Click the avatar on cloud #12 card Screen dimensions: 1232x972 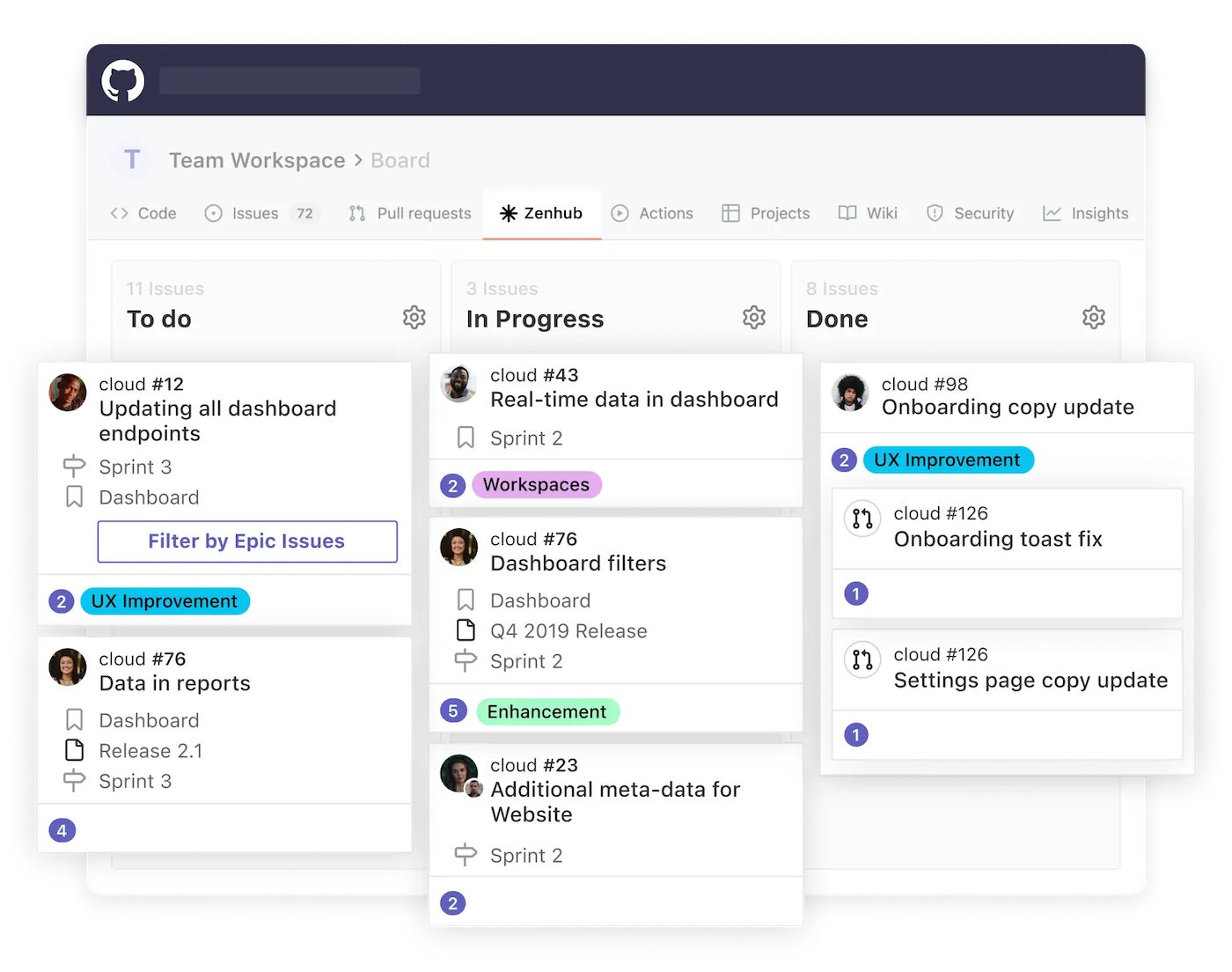pyautogui.click(x=68, y=393)
